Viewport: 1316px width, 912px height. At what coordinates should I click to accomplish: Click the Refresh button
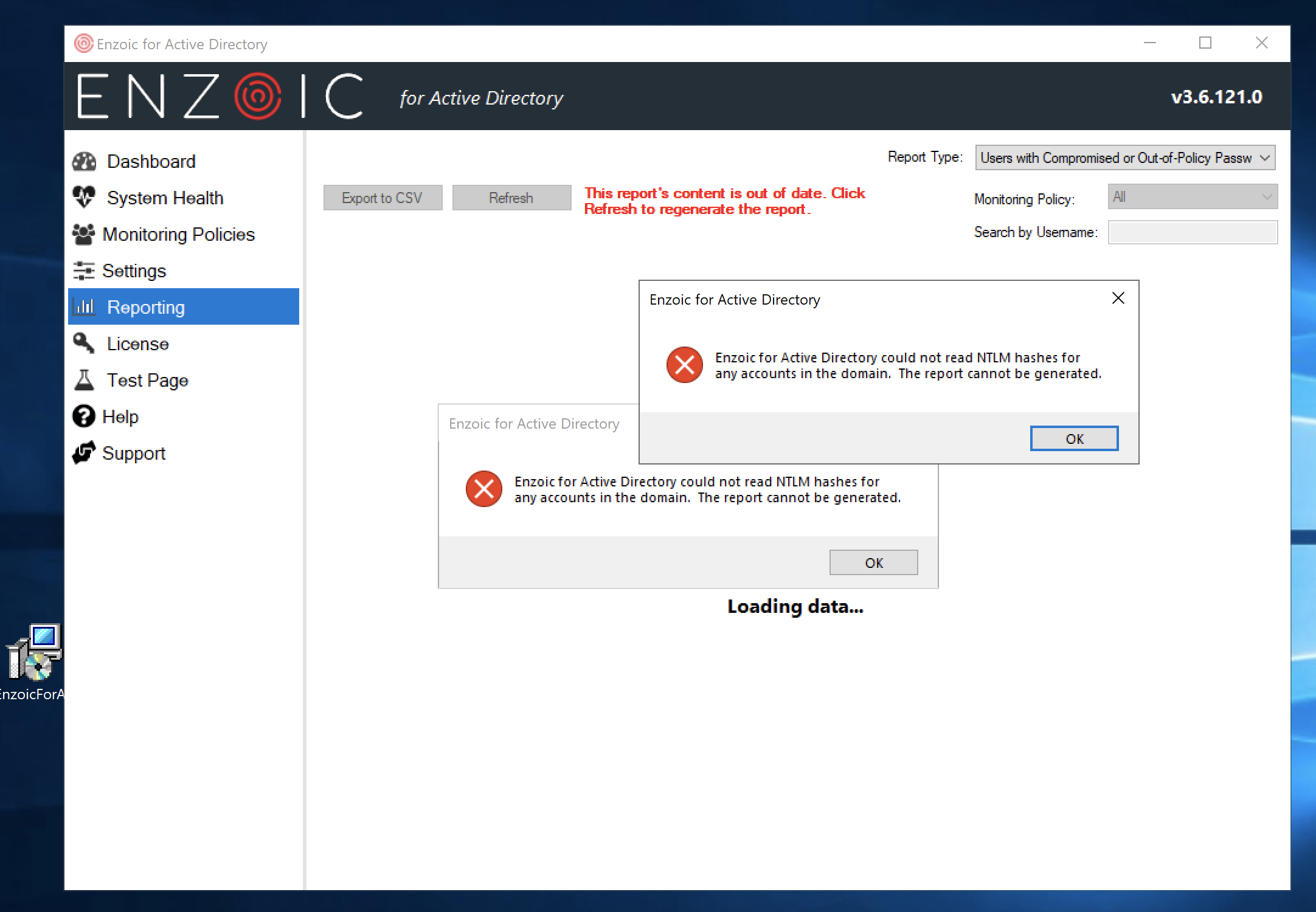pyautogui.click(x=511, y=198)
